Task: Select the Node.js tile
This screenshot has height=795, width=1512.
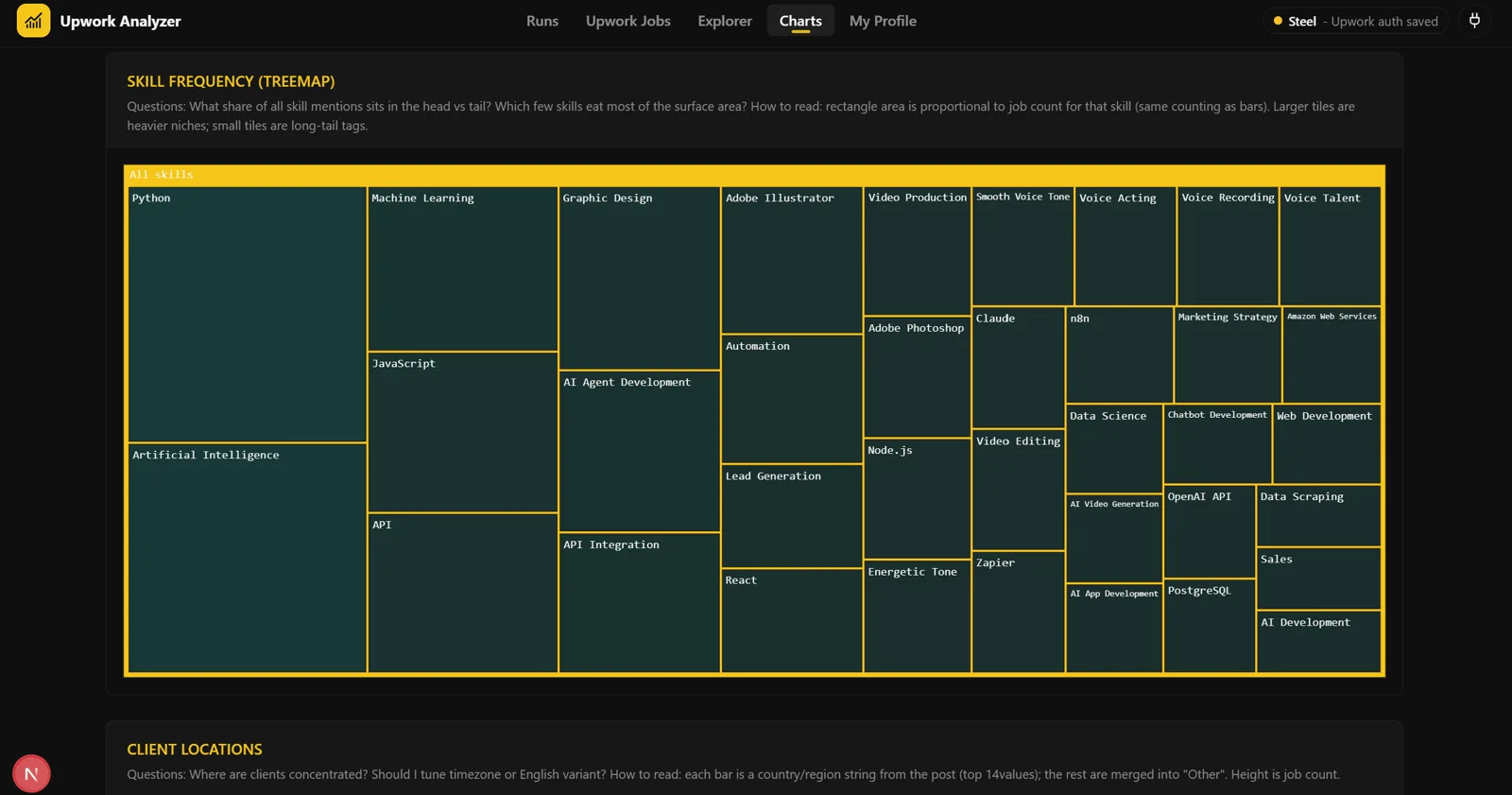Action: 918,499
